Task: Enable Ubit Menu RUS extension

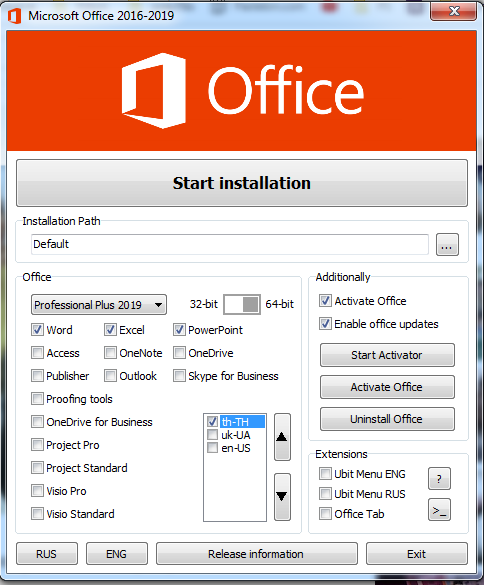Action: (x=325, y=494)
